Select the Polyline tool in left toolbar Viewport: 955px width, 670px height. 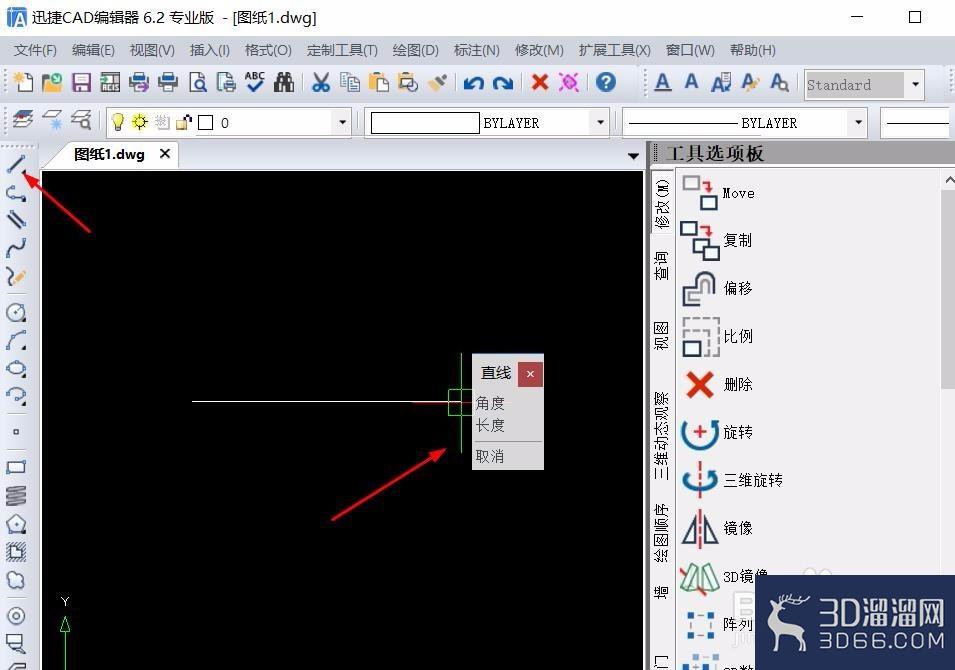coord(16,193)
